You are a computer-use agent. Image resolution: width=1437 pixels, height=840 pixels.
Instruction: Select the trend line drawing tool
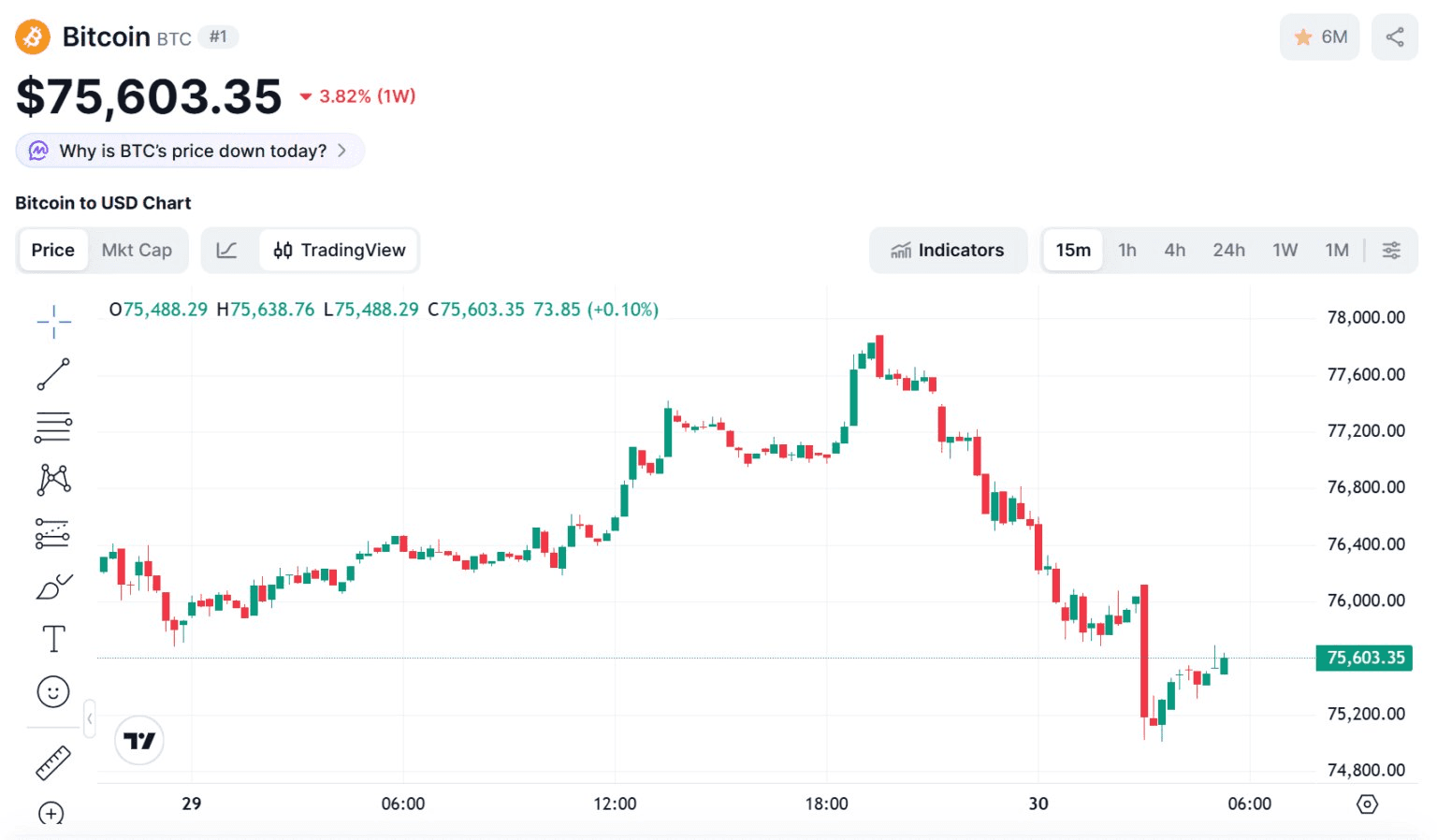pos(53,374)
